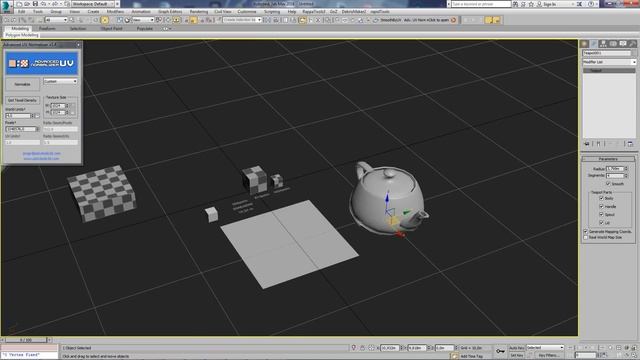Open the Display command panel tab
Viewport: 640px width, 360px height.
622,43
